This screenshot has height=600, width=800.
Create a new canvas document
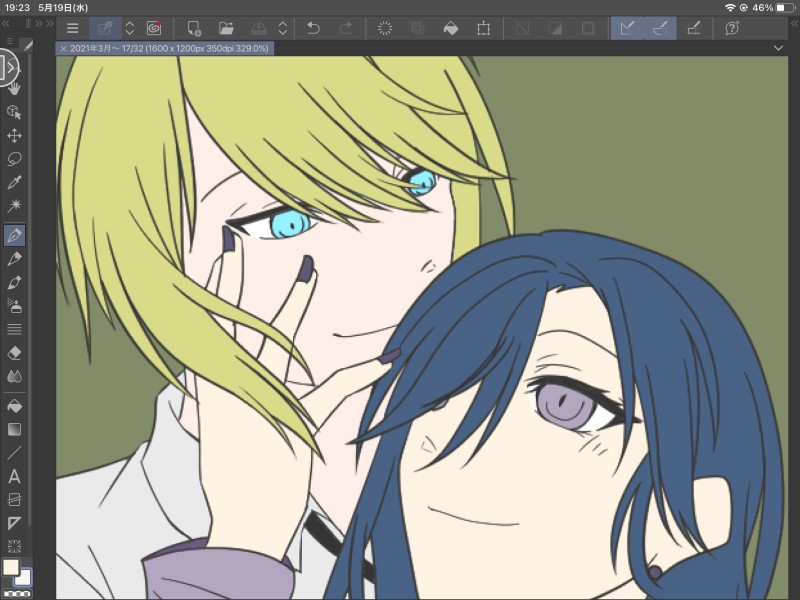pos(194,28)
